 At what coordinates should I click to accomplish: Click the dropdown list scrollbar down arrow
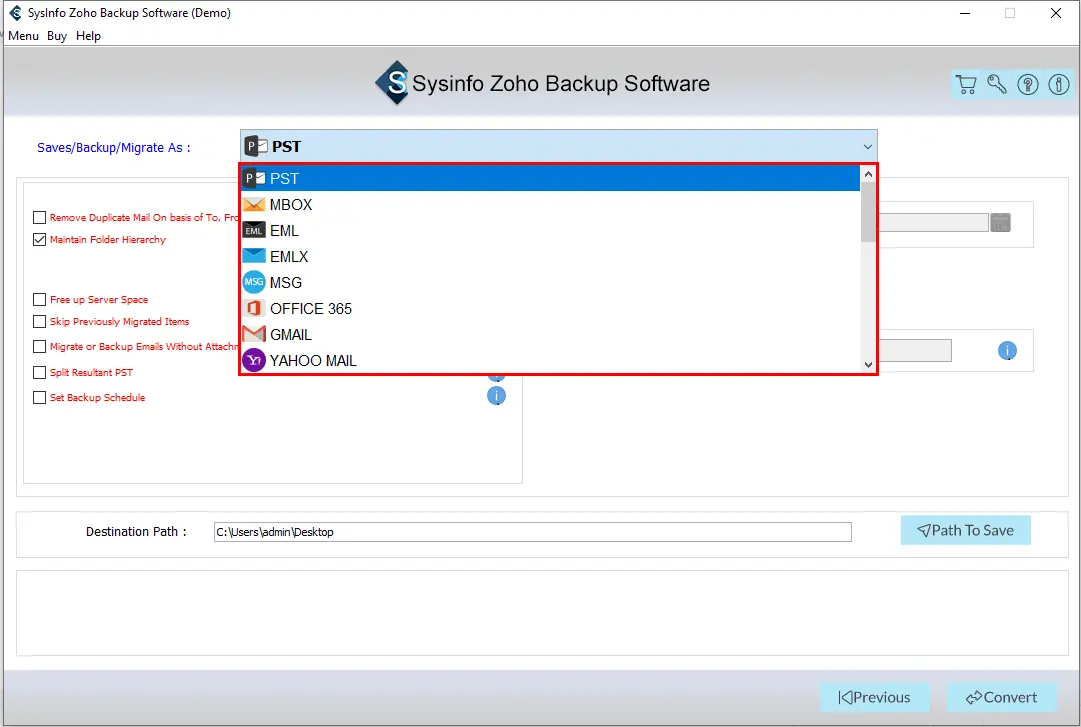868,365
